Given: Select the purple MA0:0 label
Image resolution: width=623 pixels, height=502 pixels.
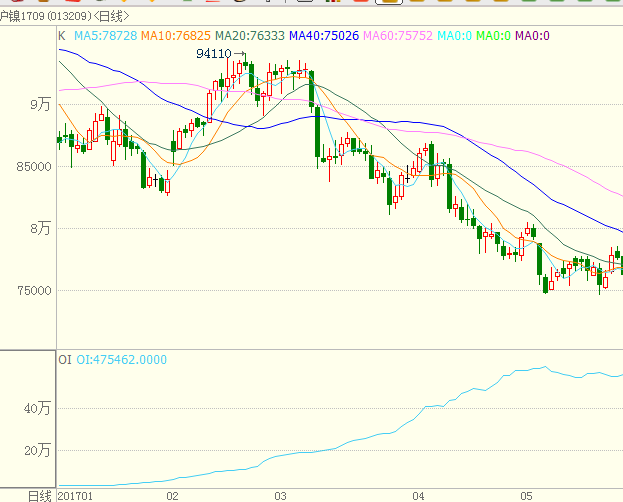Looking at the screenshot, I should click(532, 36).
